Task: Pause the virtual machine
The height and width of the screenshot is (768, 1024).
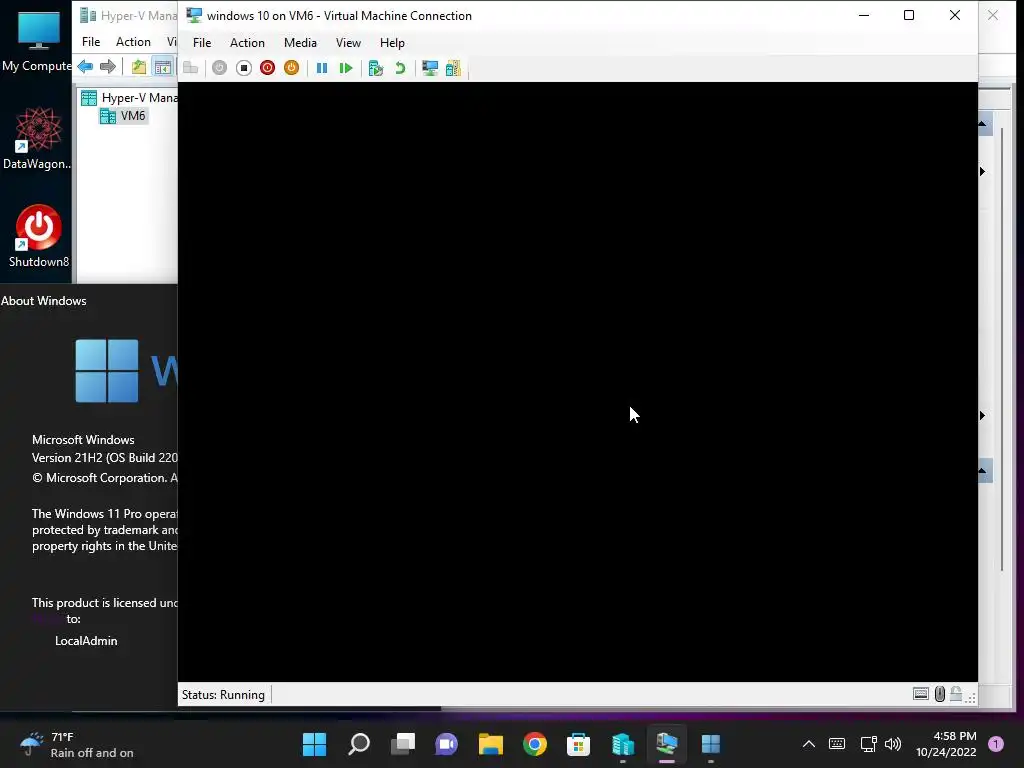Action: [322, 68]
